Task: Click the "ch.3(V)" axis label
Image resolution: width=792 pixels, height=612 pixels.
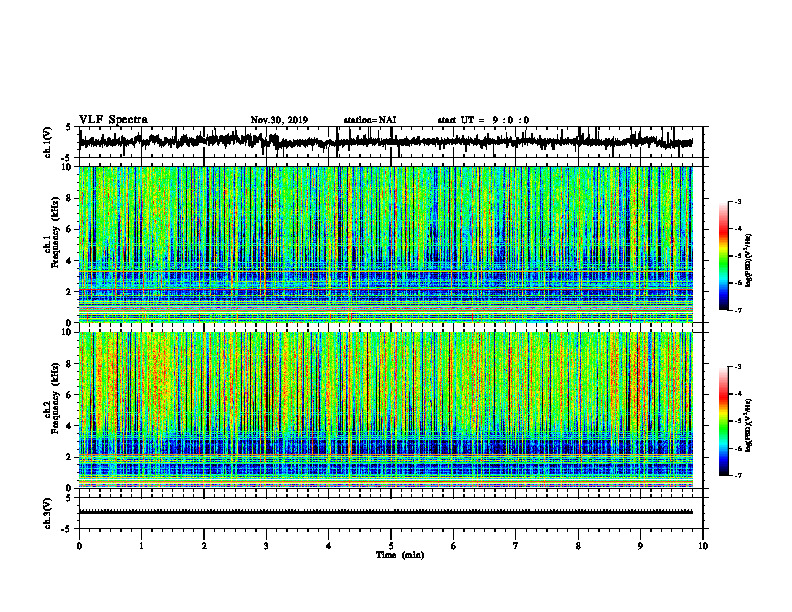Action: [x=48, y=513]
